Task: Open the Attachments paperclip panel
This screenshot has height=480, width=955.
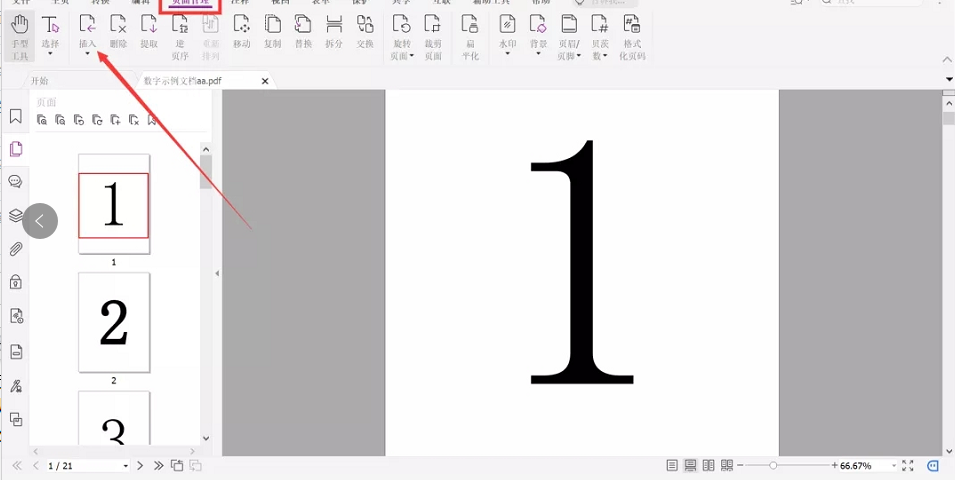Action: point(16,249)
